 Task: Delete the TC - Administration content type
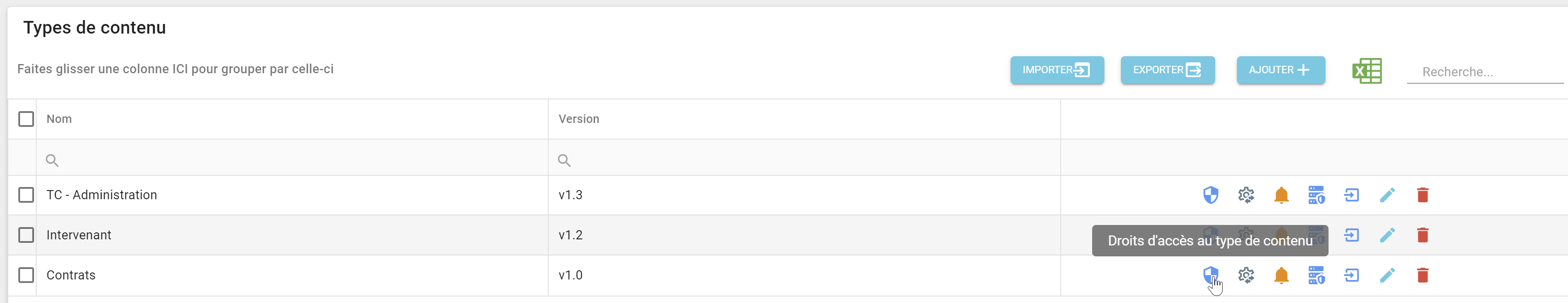click(1422, 195)
